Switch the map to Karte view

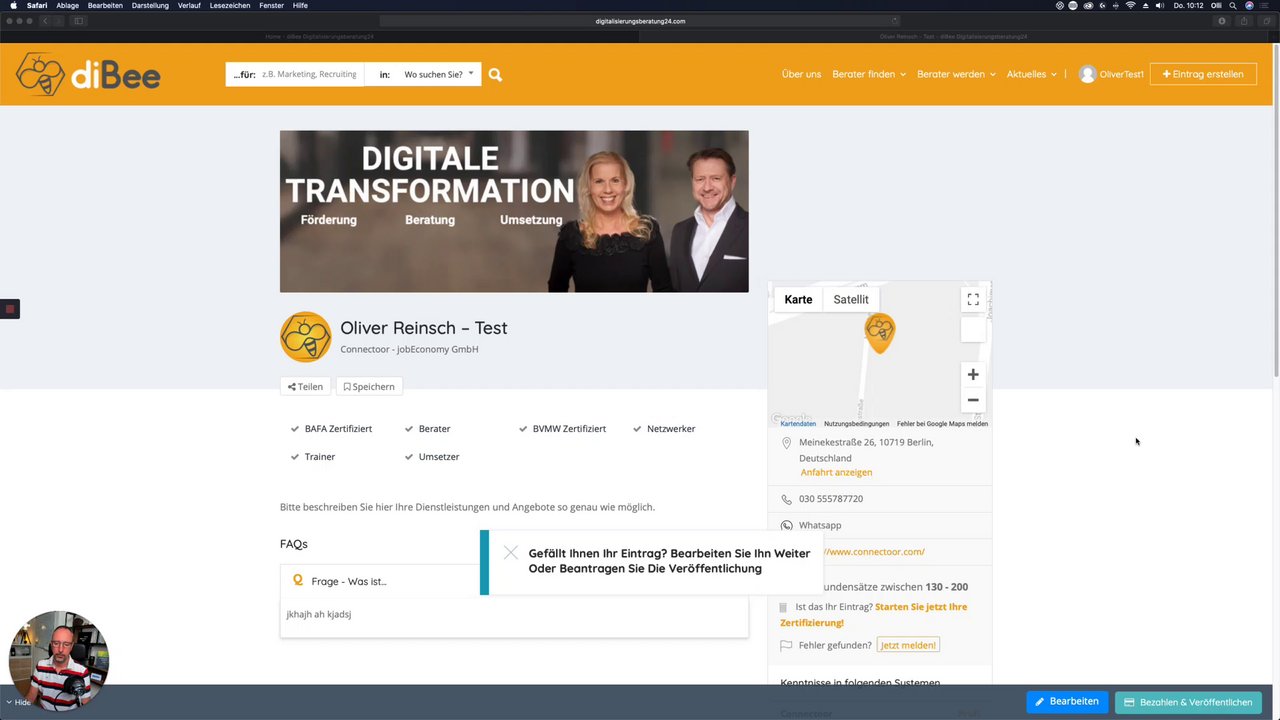point(798,299)
